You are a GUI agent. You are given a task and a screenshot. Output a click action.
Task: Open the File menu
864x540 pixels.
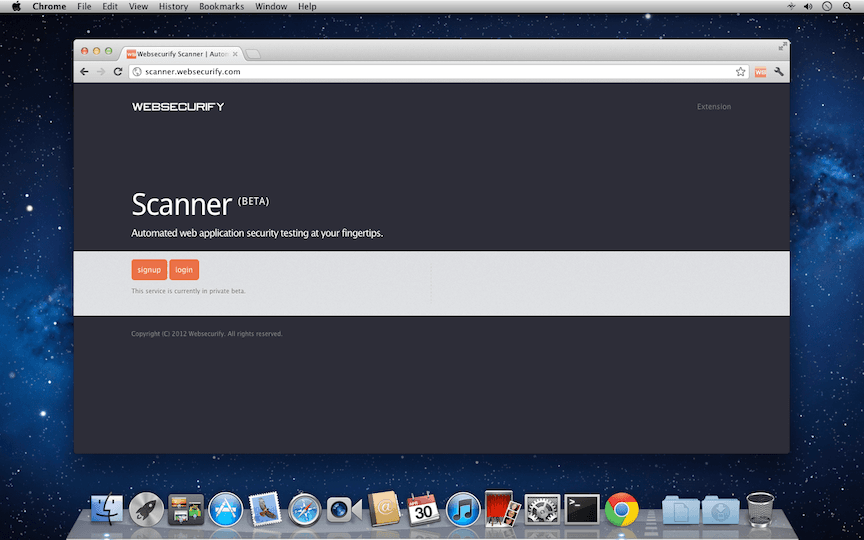pyautogui.click(x=84, y=7)
